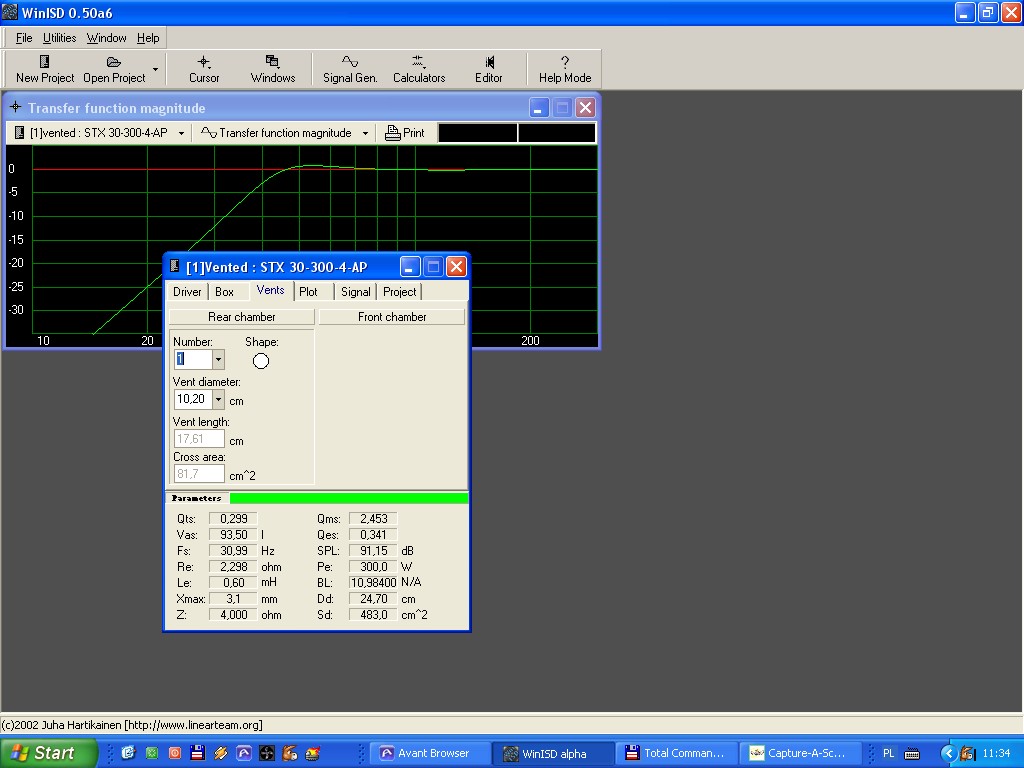Click the Open Project toolbar icon
The width and height of the screenshot is (1024, 768).
click(x=114, y=69)
